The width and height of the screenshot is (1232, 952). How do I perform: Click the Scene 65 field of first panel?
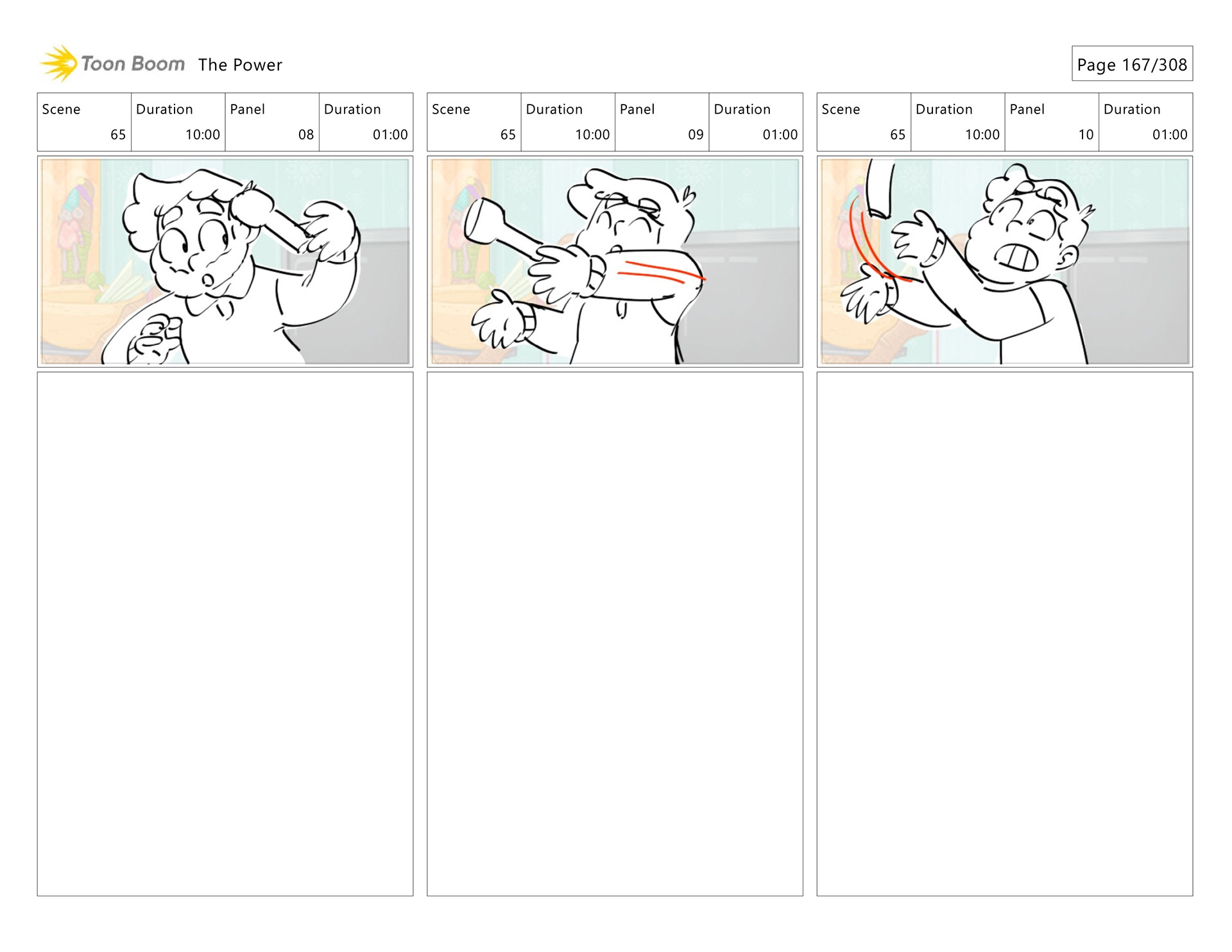(84, 122)
